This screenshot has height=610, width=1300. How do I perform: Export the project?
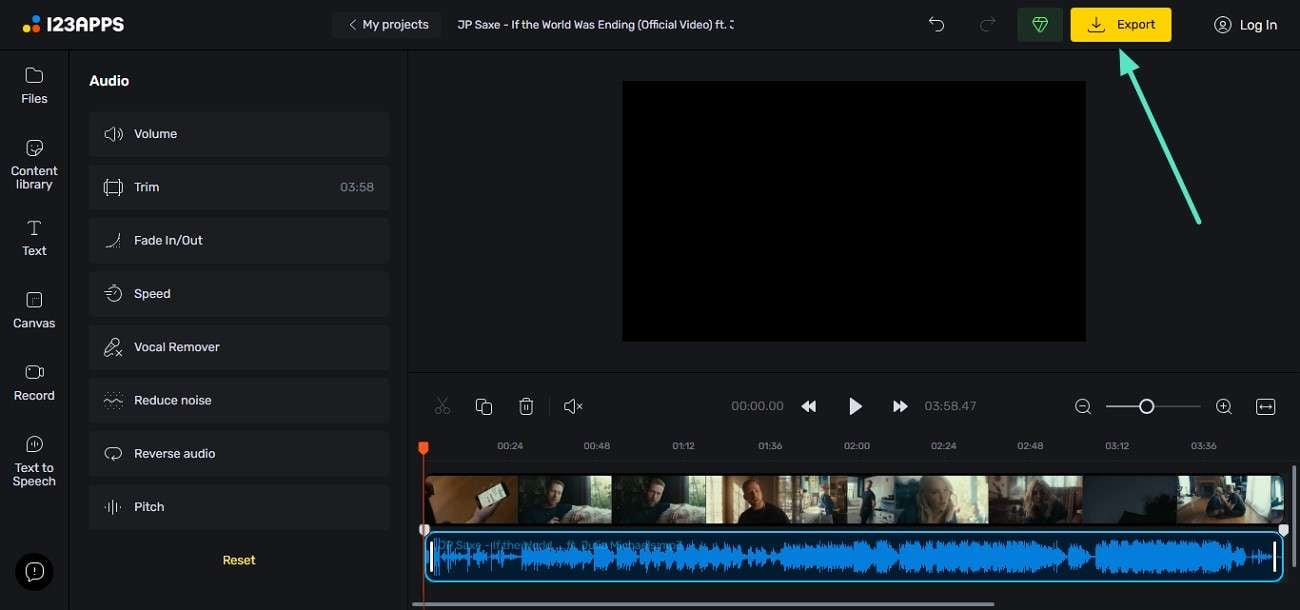(x=1121, y=24)
